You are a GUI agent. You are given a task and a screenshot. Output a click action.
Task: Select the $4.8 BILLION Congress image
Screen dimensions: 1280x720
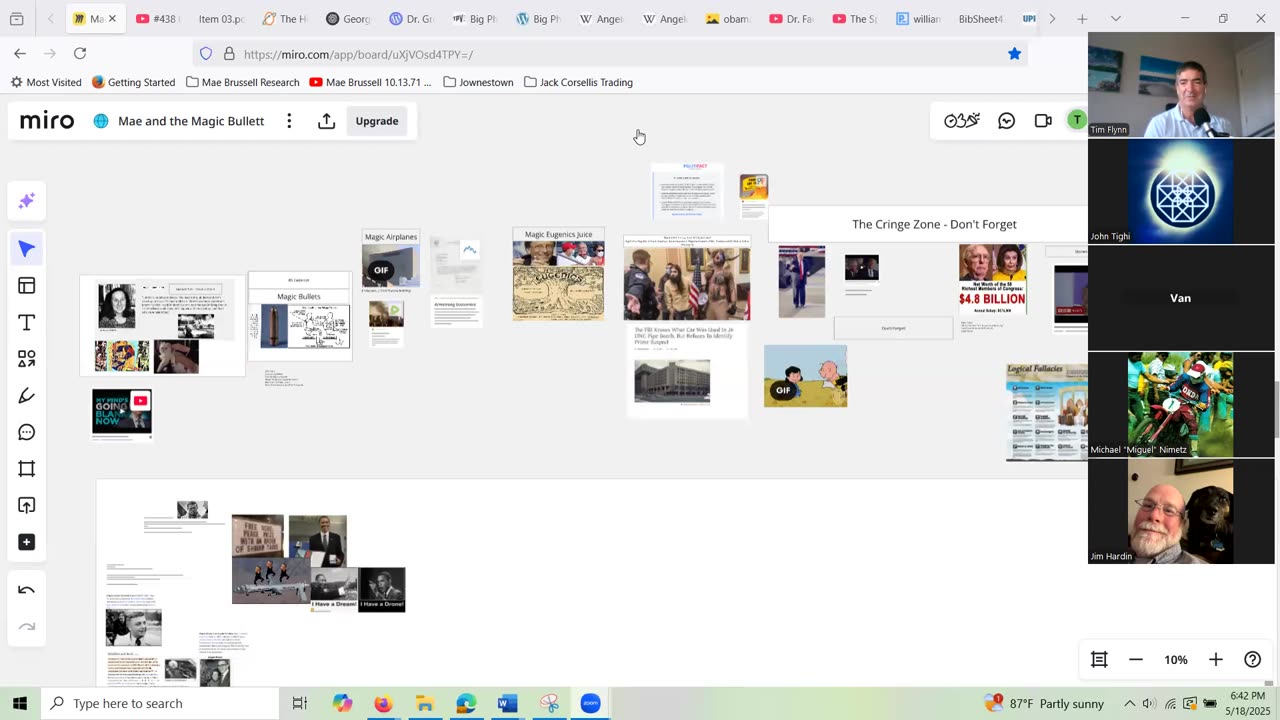click(992, 279)
